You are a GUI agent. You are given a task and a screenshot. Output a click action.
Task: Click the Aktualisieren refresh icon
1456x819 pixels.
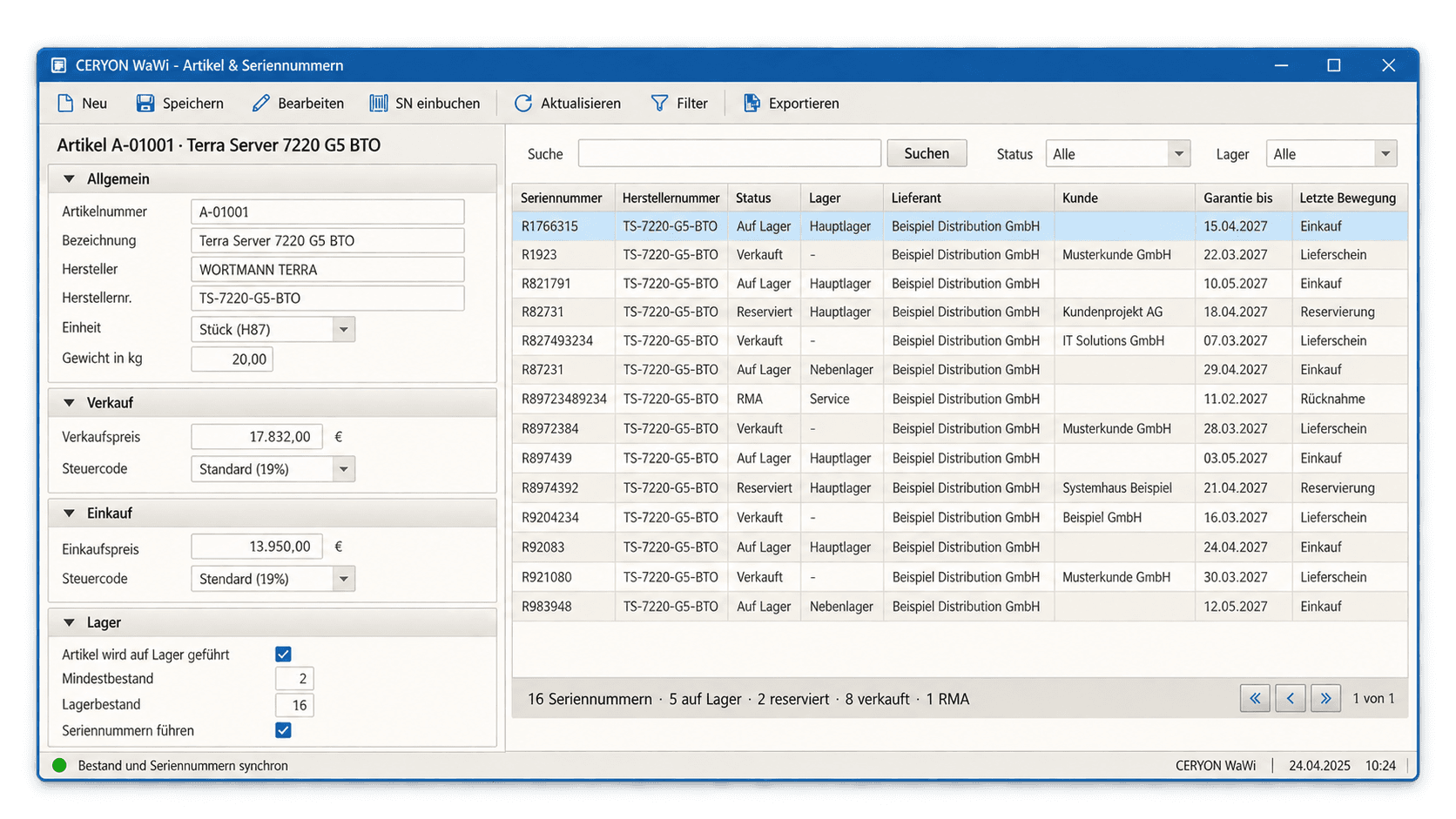(x=522, y=104)
